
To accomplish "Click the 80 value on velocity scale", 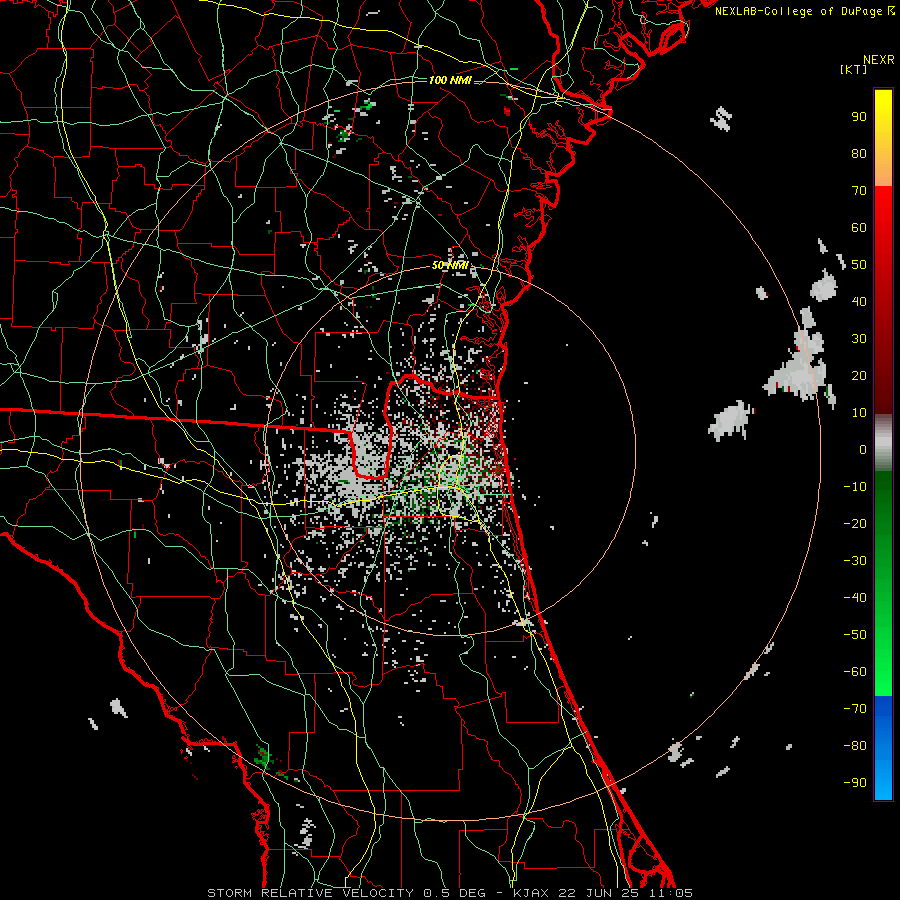I will click(859, 153).
